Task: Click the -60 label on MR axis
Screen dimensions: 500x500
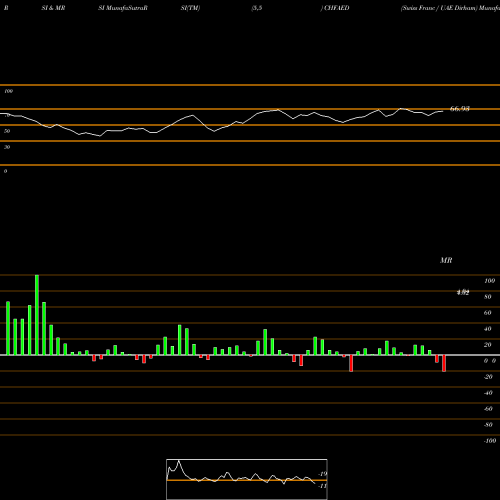Action: point(488,409)
